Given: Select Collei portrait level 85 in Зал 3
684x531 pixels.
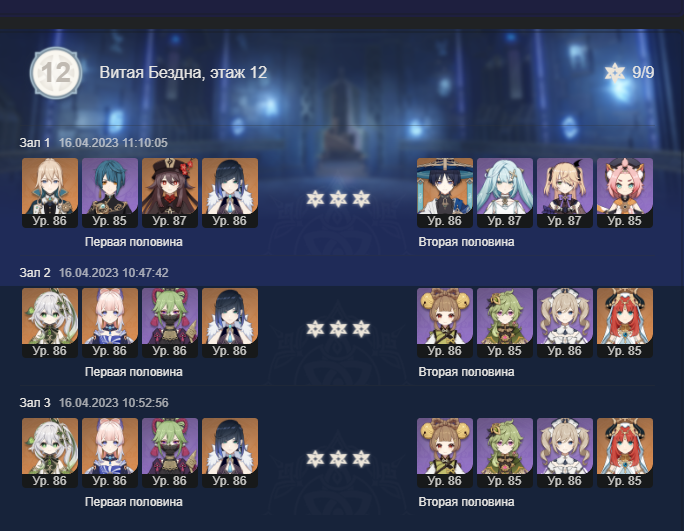Looking at the screenshot, I should 505,452.
